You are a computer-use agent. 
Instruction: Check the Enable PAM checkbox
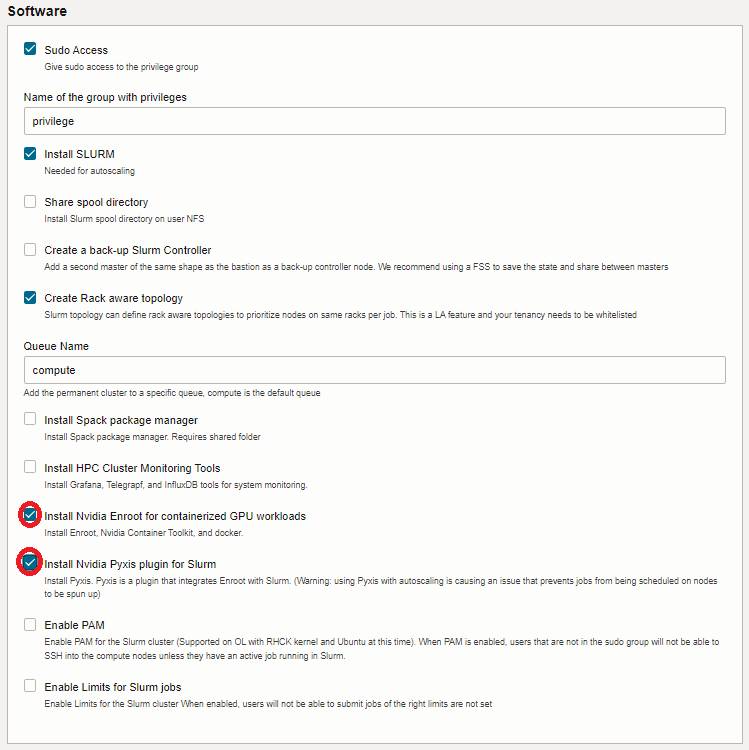point(30,625)
